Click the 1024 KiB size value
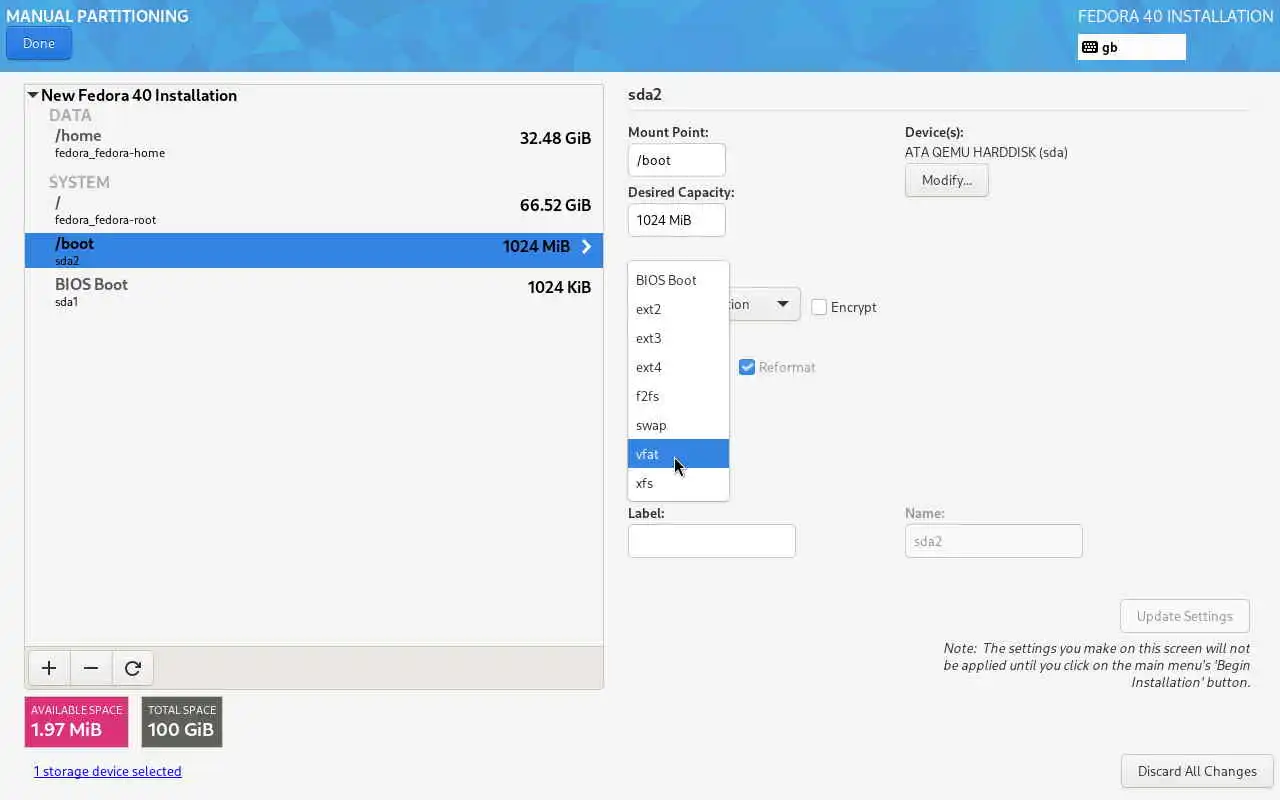Screen dimensions: 1280x800 [559, 287]
